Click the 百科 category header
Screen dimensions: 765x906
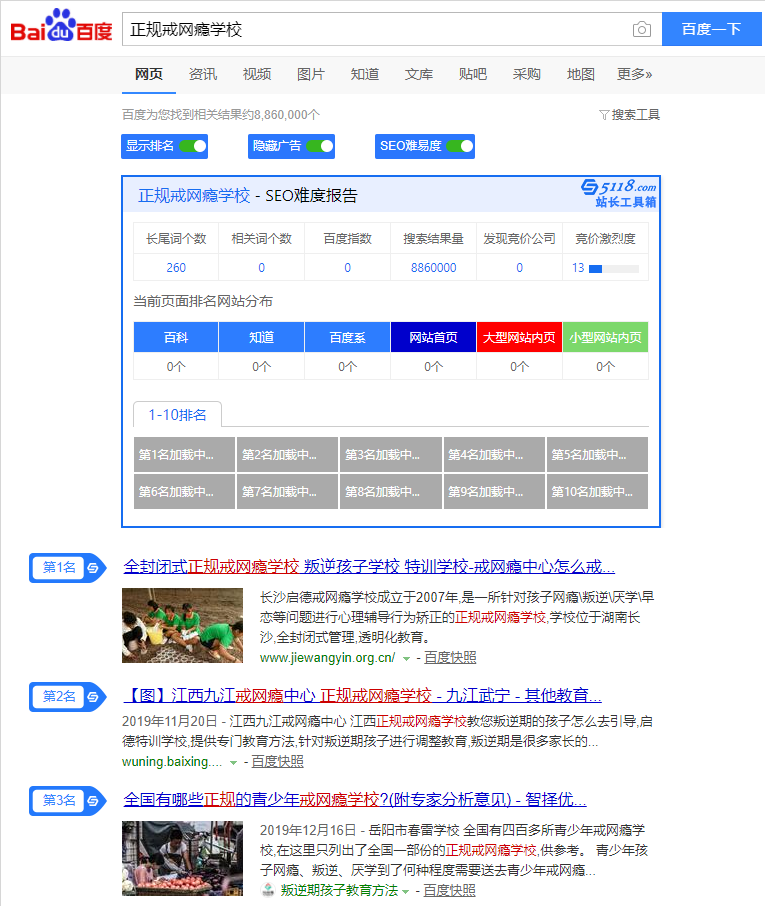click(176, 337)
